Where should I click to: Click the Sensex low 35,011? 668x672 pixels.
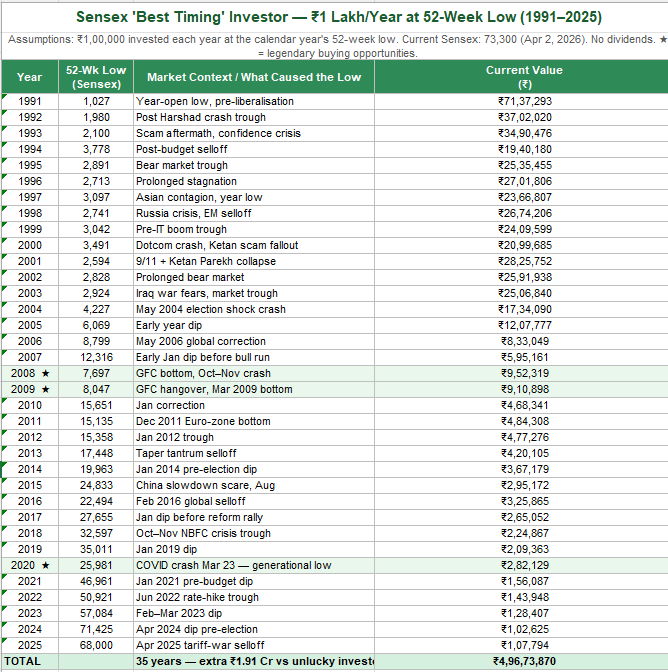96,549
